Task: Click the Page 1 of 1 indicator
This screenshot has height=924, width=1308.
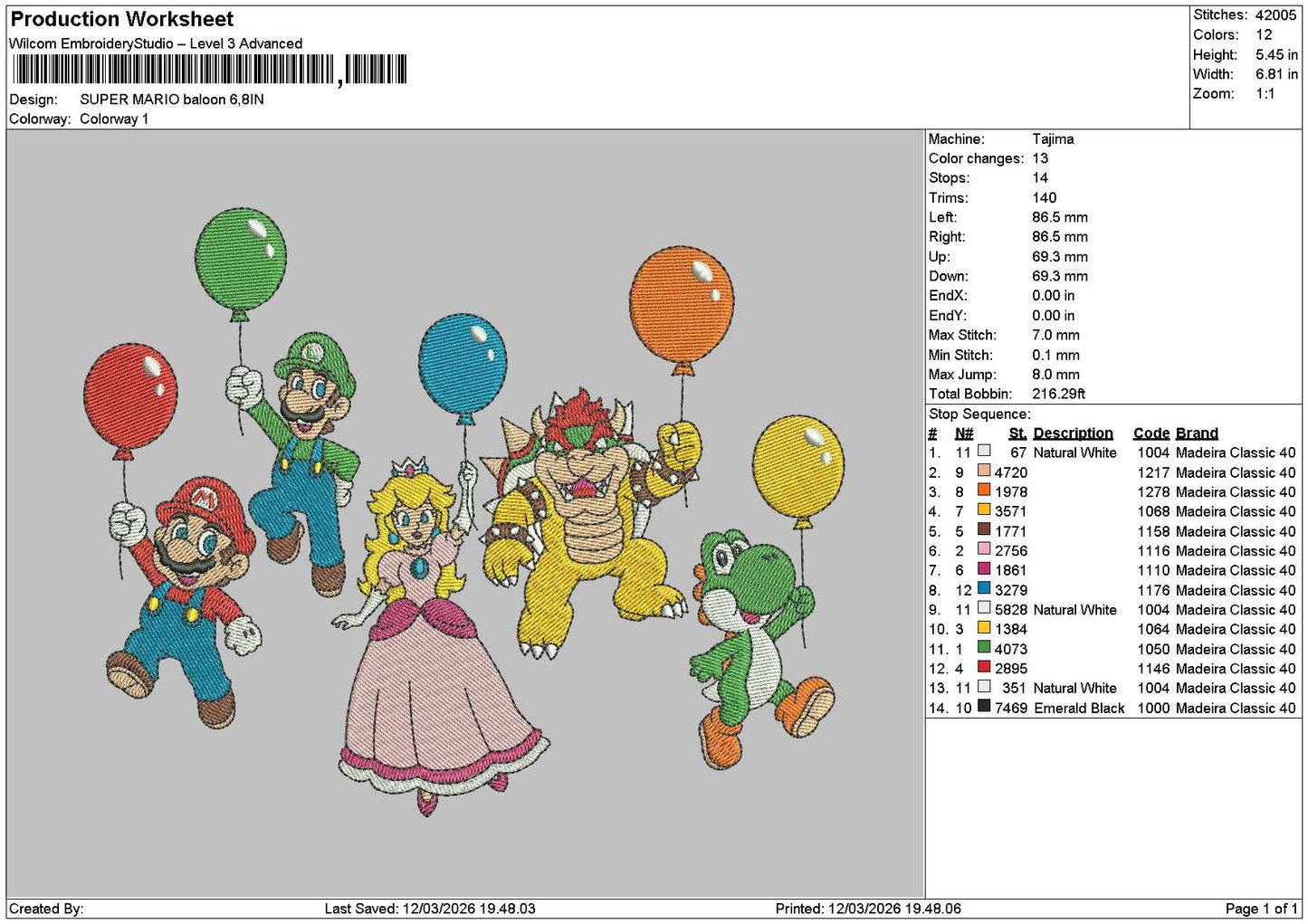Action: (x=1262, y=909)
